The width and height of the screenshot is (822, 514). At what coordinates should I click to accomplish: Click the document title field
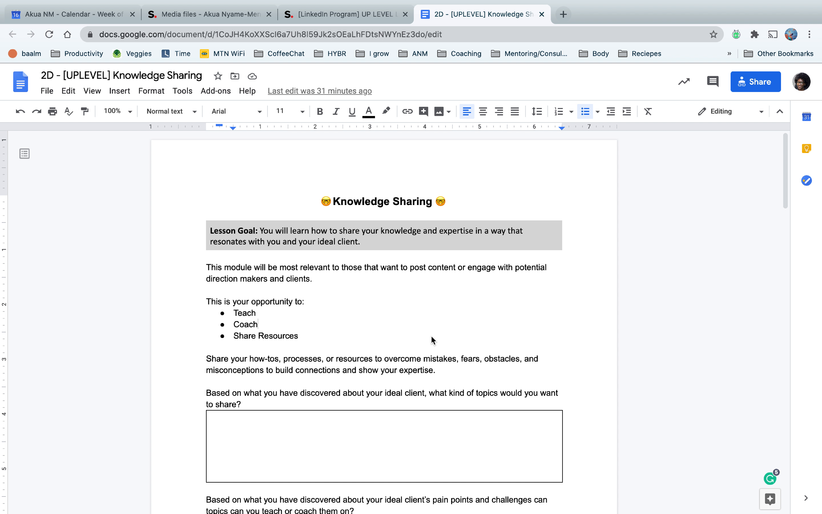122,76
